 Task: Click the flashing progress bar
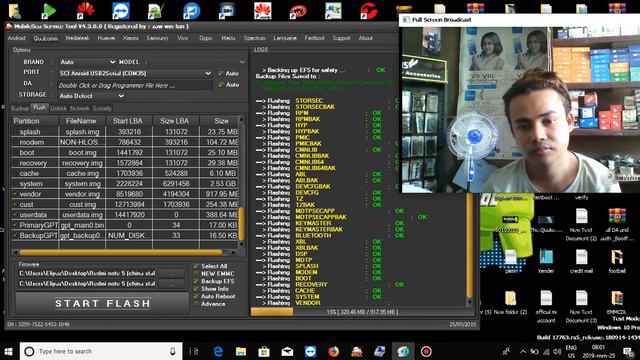click(x=362, y=312)
